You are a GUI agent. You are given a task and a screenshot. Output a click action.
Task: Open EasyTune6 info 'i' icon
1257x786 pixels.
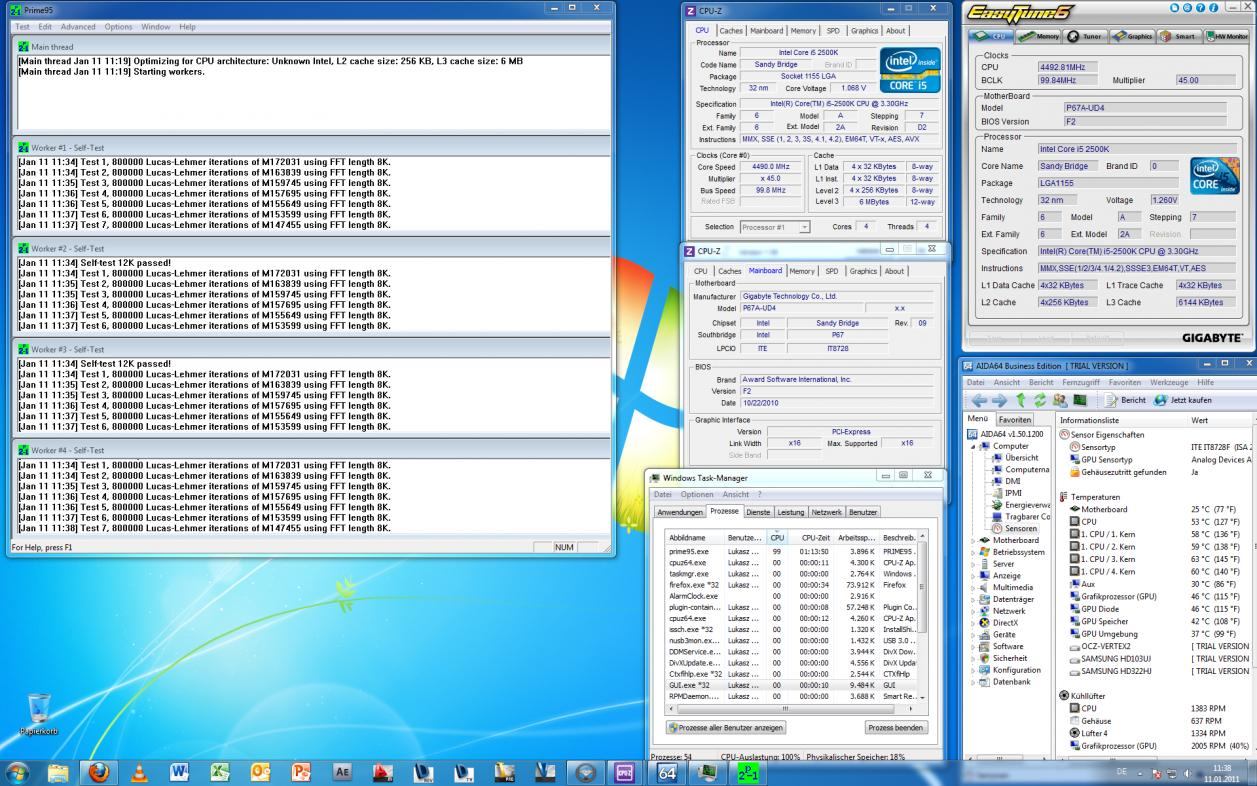coord(1216,8)
